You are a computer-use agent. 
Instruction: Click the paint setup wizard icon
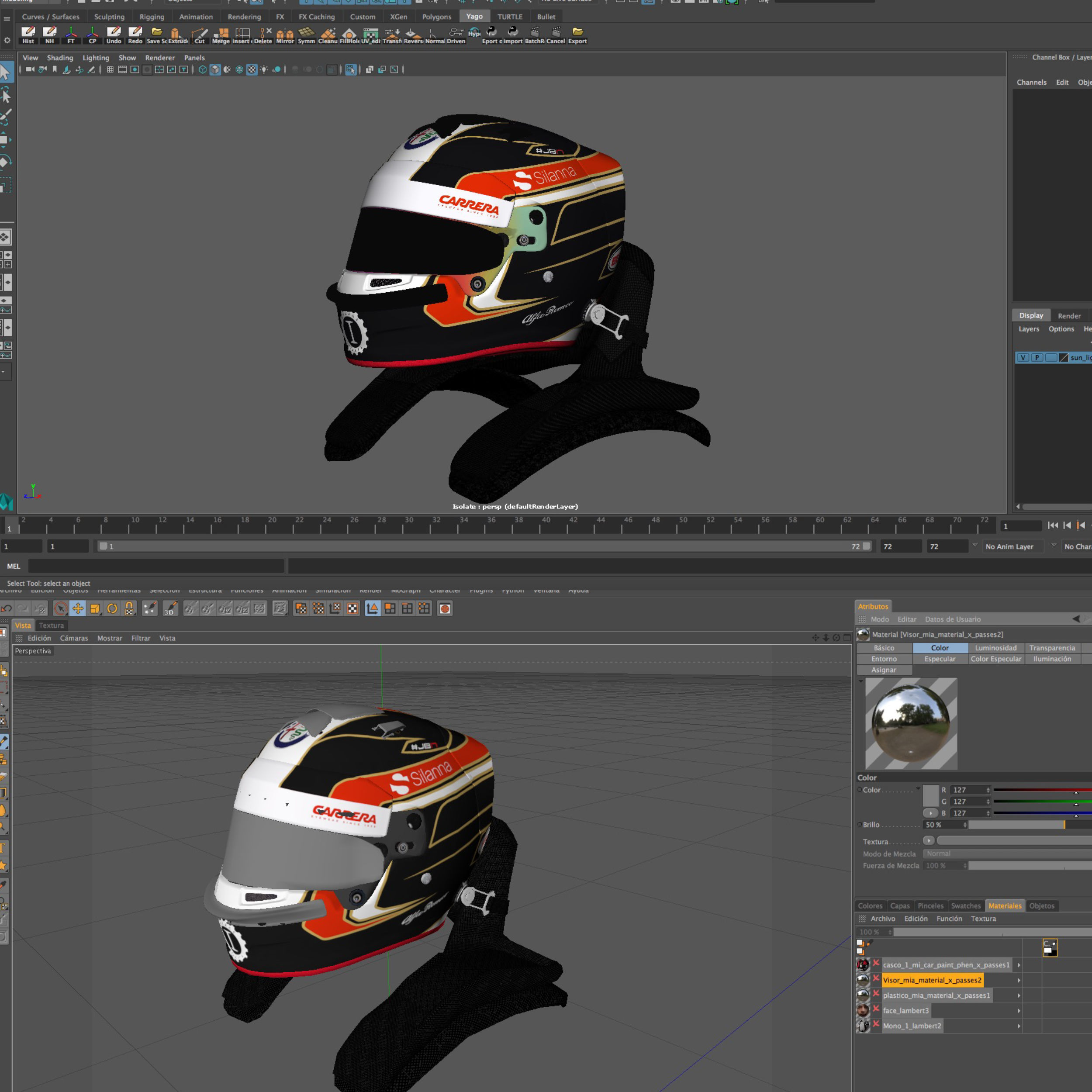pos(149,608)
